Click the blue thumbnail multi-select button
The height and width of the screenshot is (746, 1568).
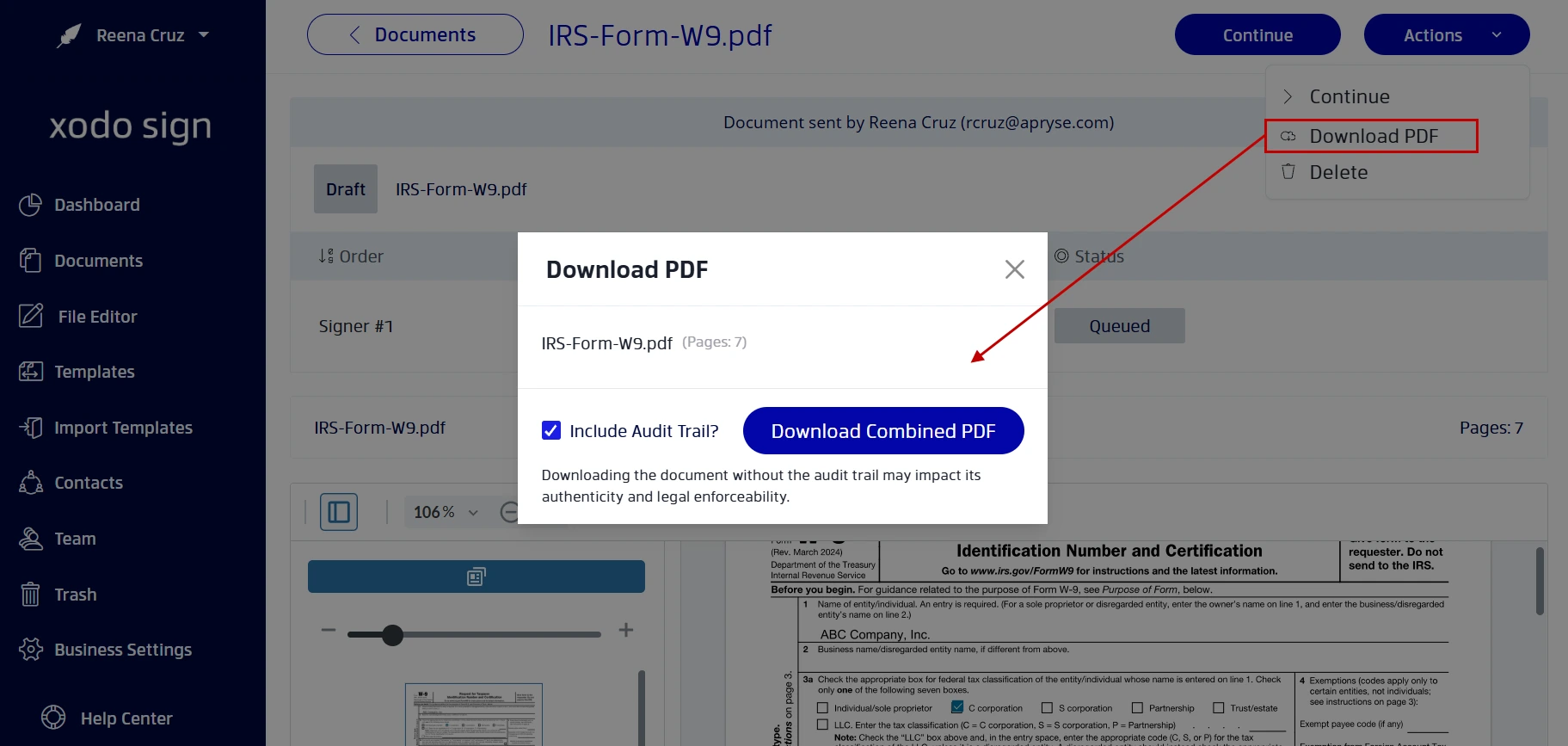[477, 576]
